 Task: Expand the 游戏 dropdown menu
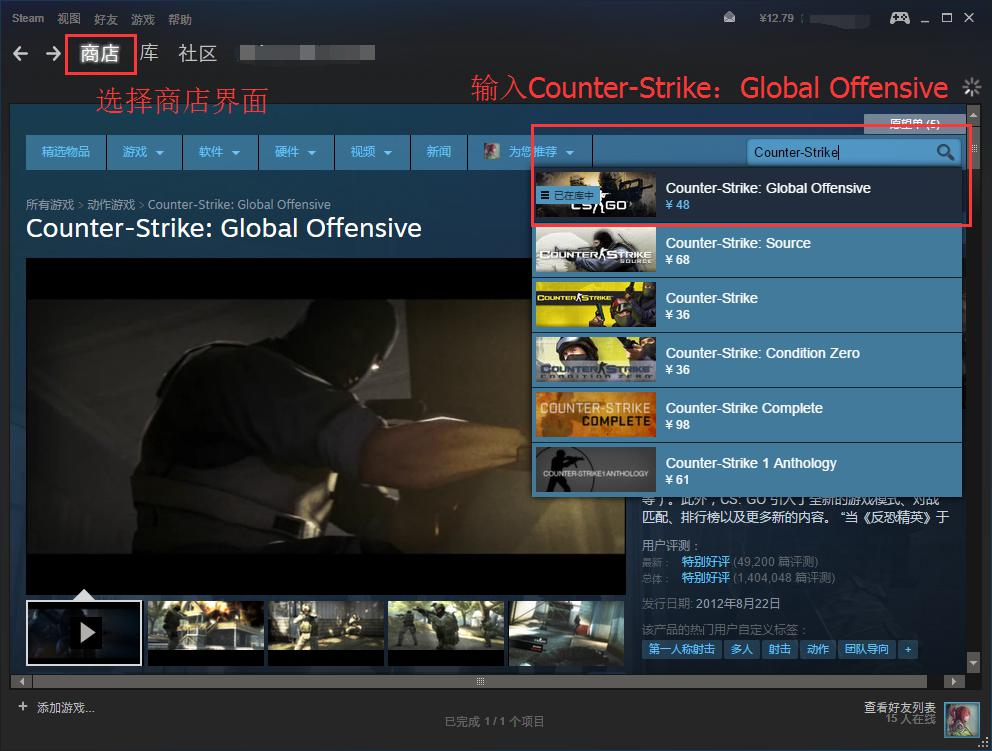pos(144,152)
